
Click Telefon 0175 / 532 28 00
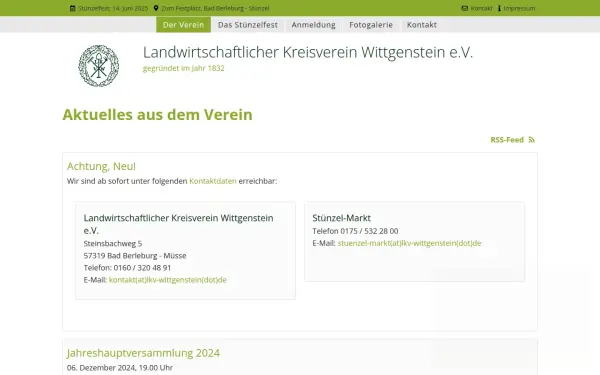coord(355,231)
